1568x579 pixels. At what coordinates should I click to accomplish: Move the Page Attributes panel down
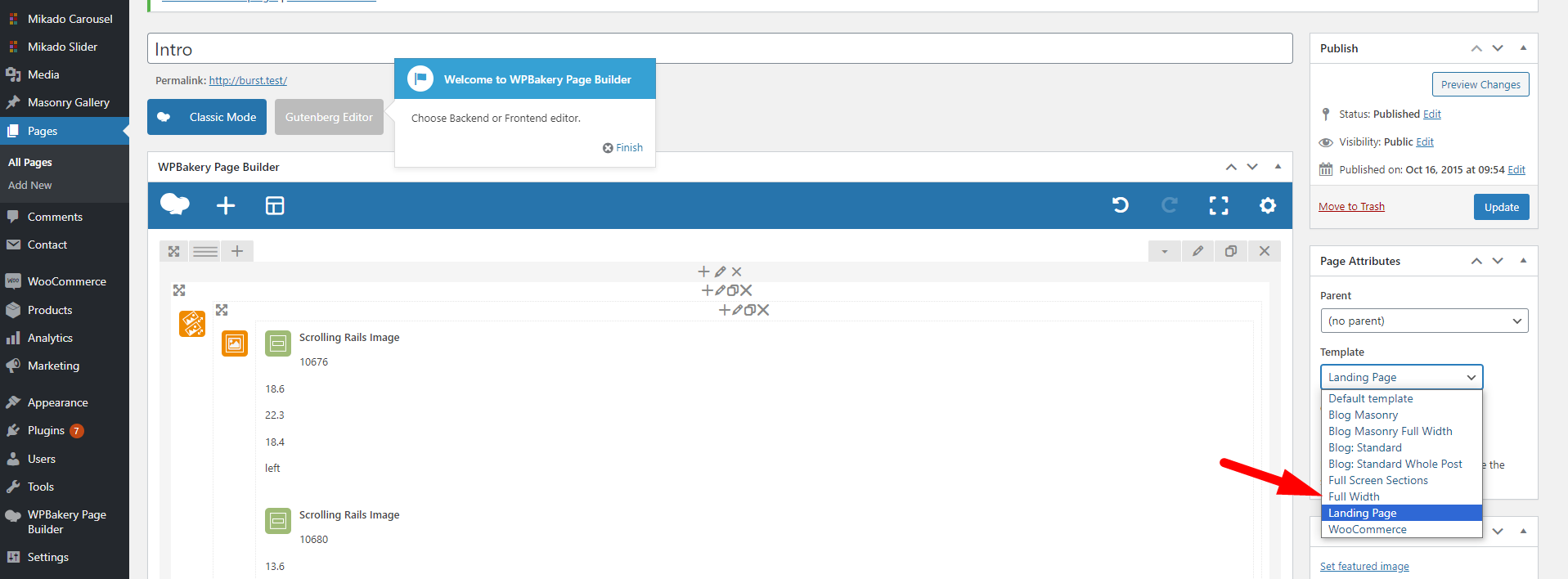click(x=1498, y=261)
